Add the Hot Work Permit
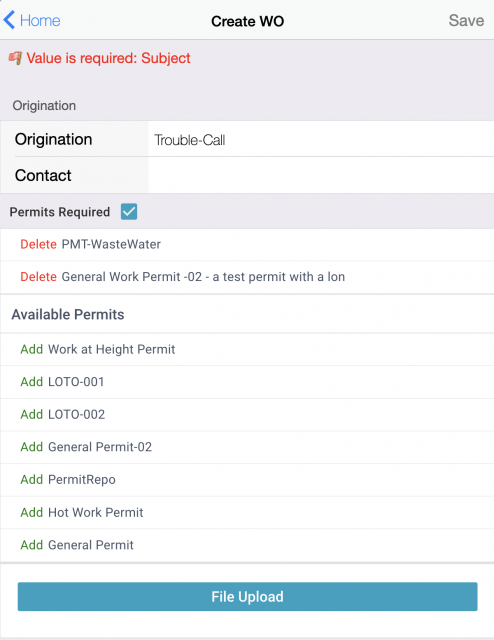The width and height of the screenshot is (494, 640). click(x=31, y=512)
